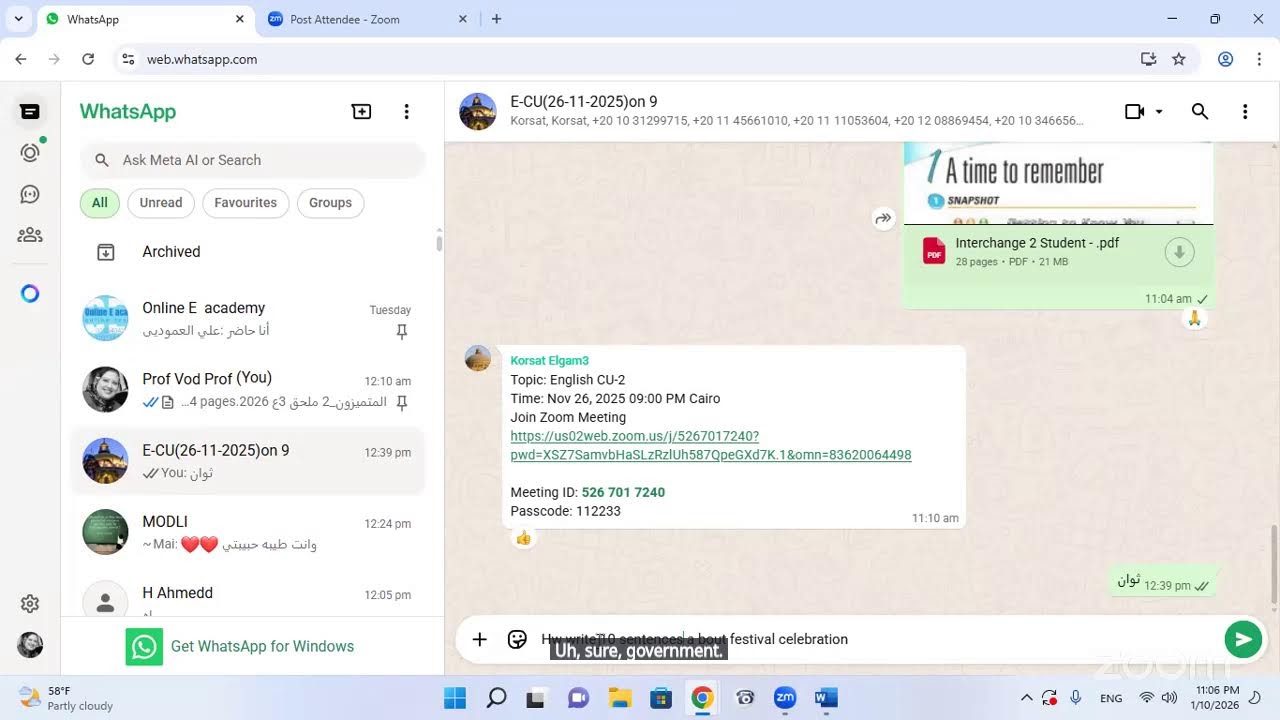Open the Chats icon in WhatsApp sidebar

coord(30,111)
